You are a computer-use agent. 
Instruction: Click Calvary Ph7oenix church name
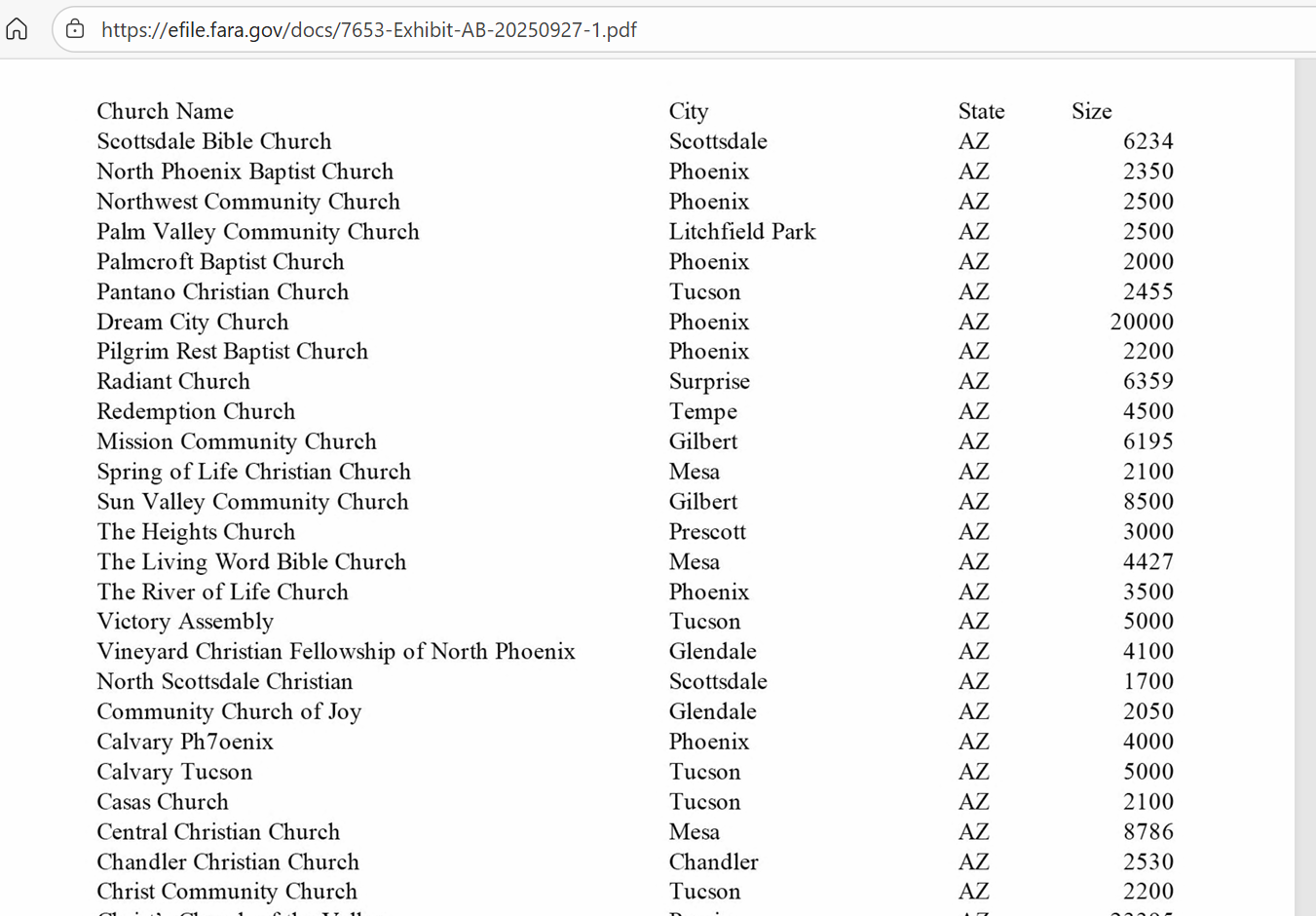[x=184, y=742]
